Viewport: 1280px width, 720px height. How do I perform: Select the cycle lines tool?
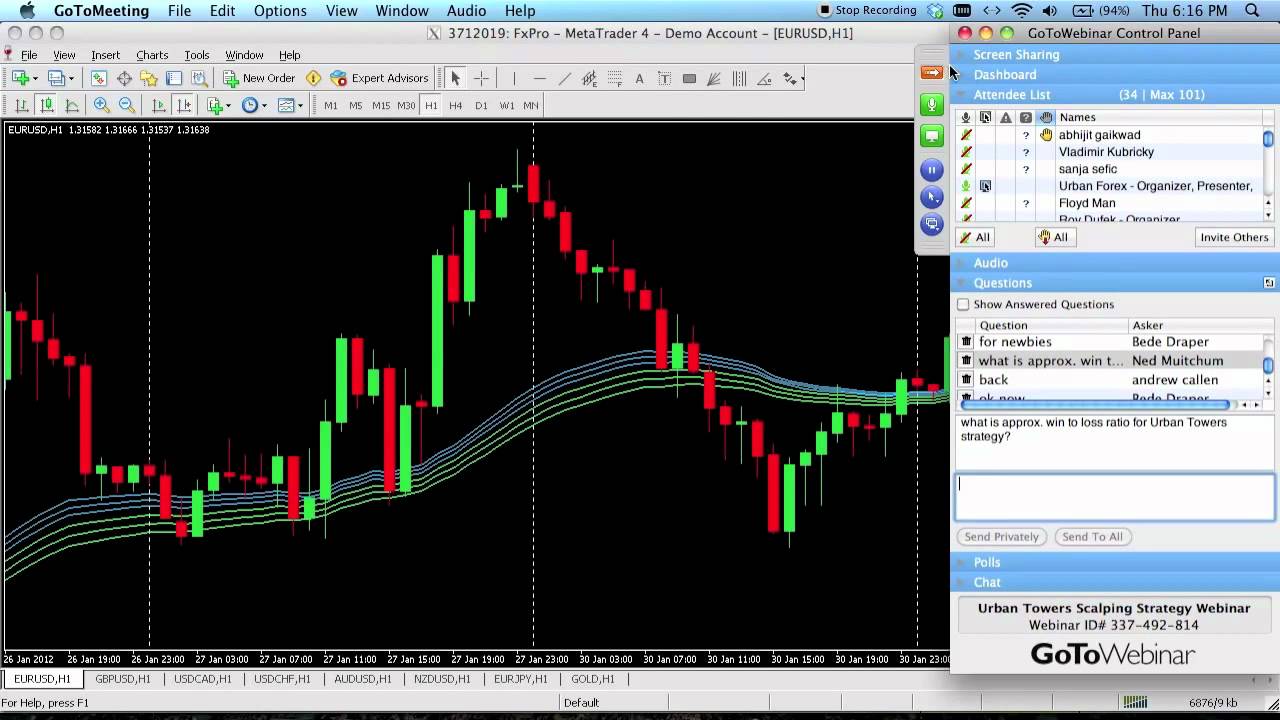(739, 78)
